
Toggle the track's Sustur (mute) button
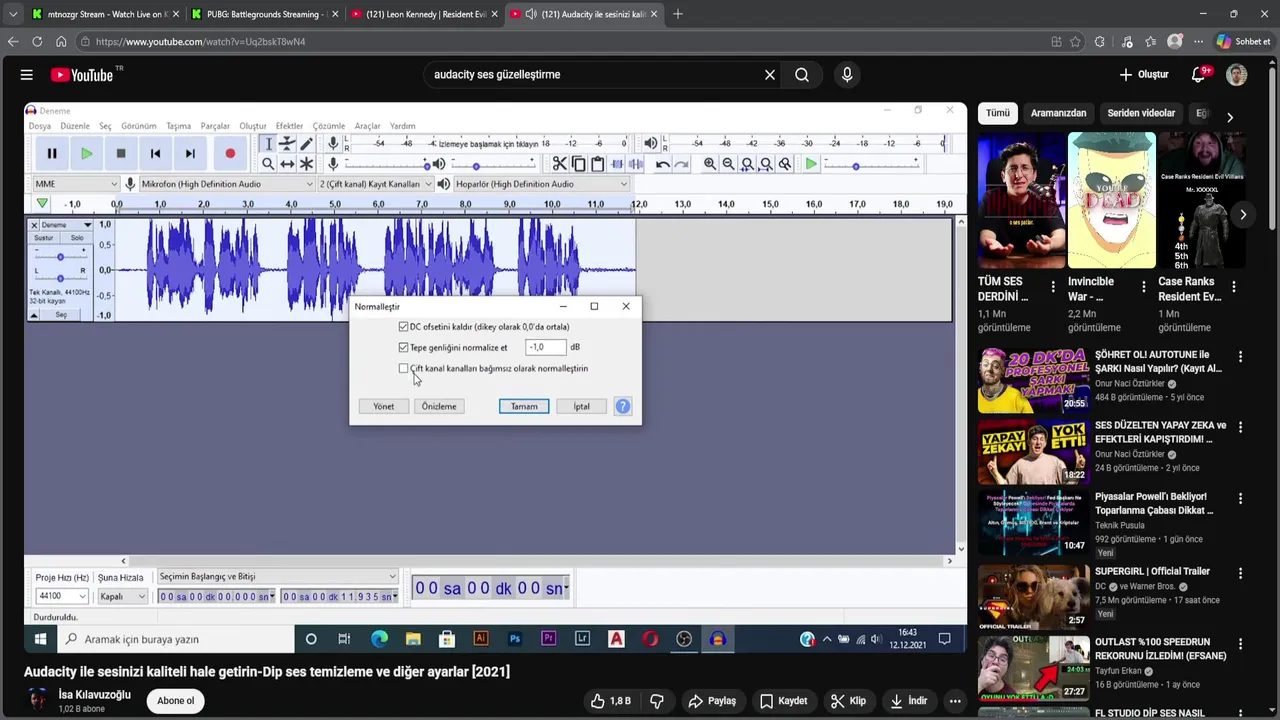point(44,238)
